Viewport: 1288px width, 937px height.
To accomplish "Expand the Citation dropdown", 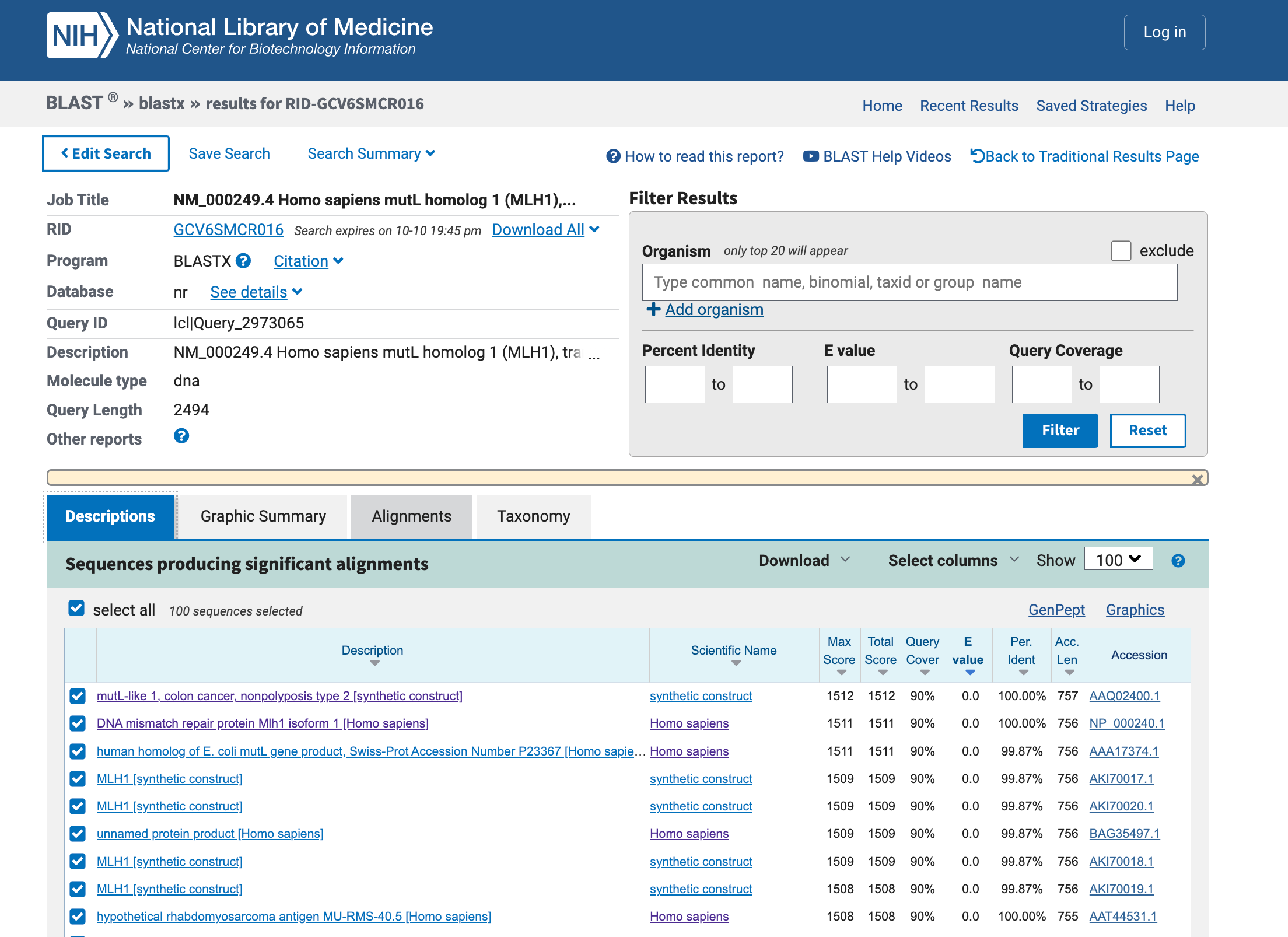I will tap(309, 261).
